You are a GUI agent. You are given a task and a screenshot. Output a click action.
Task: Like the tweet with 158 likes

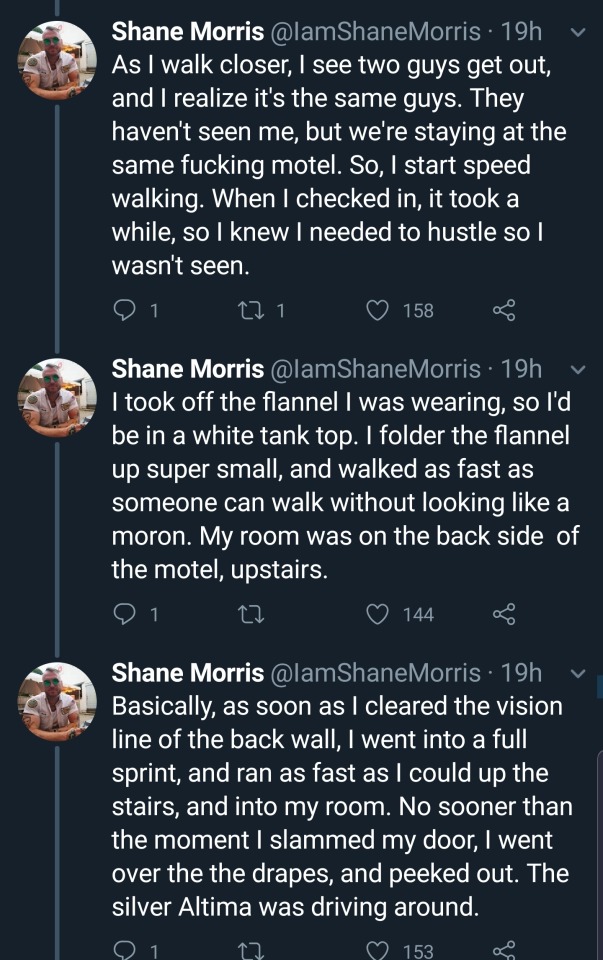(x=377, y=311)
